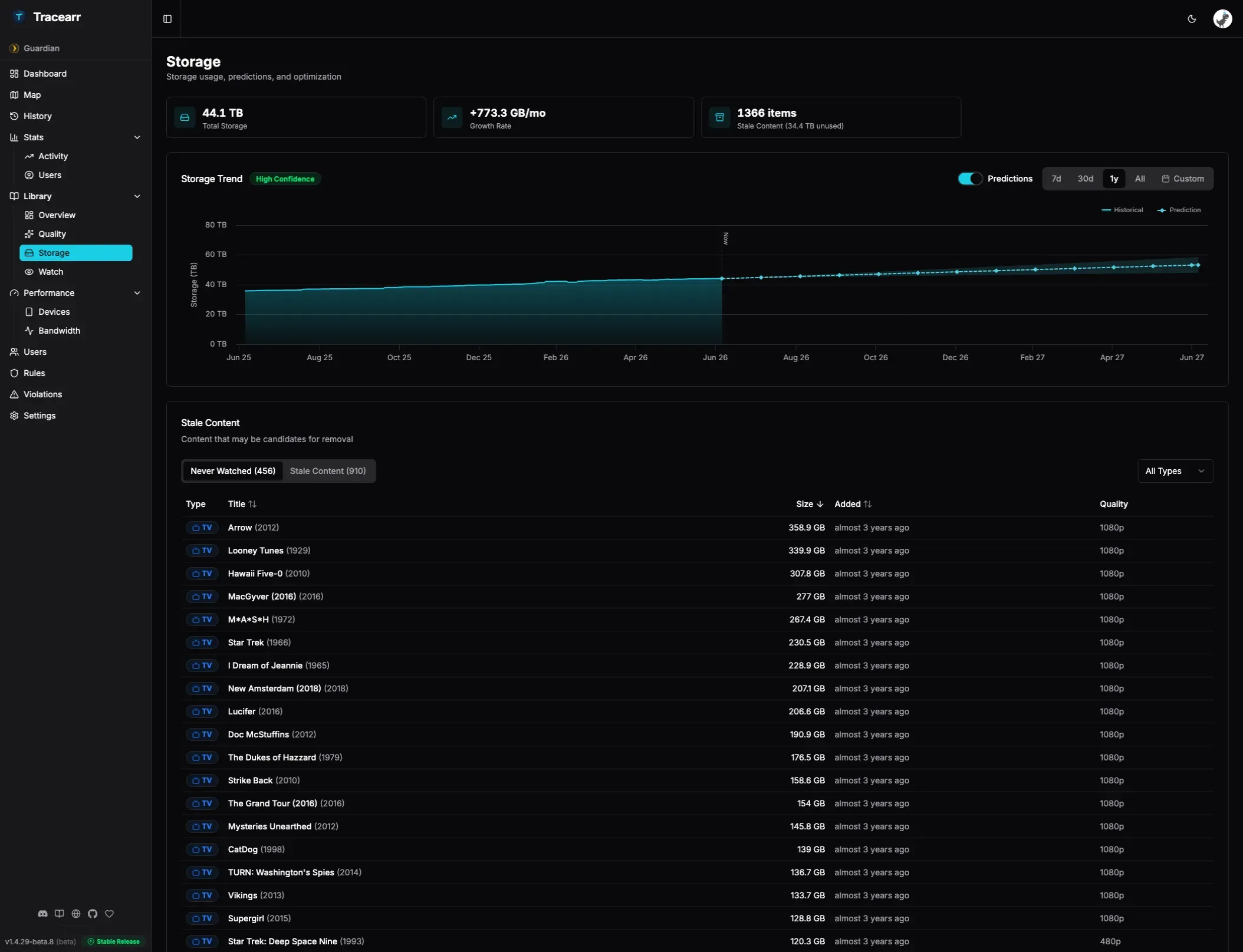The height and width of the screenshot is (952, 1243).
Task: Collapse the Library section chevron
Action: tap(137, 196)
